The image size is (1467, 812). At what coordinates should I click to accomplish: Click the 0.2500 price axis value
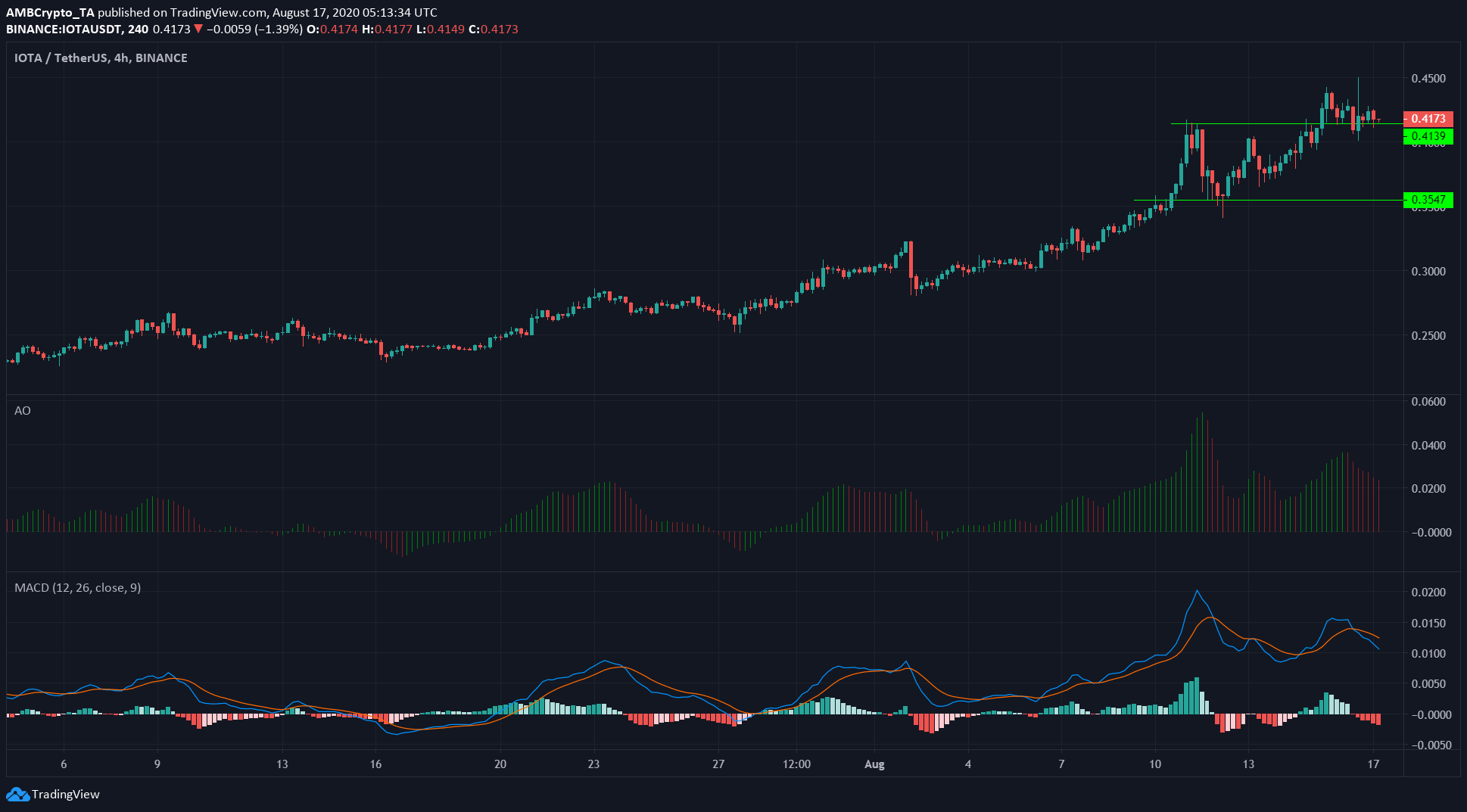1428,335
